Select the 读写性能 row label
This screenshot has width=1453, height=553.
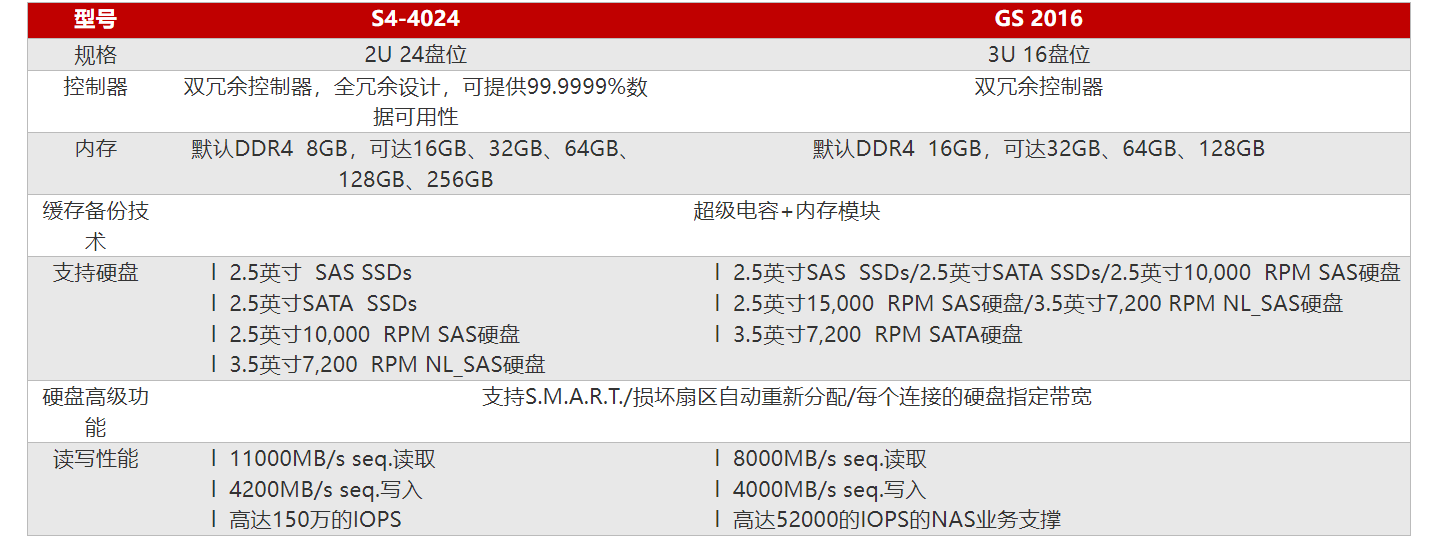tap(95, 459)
